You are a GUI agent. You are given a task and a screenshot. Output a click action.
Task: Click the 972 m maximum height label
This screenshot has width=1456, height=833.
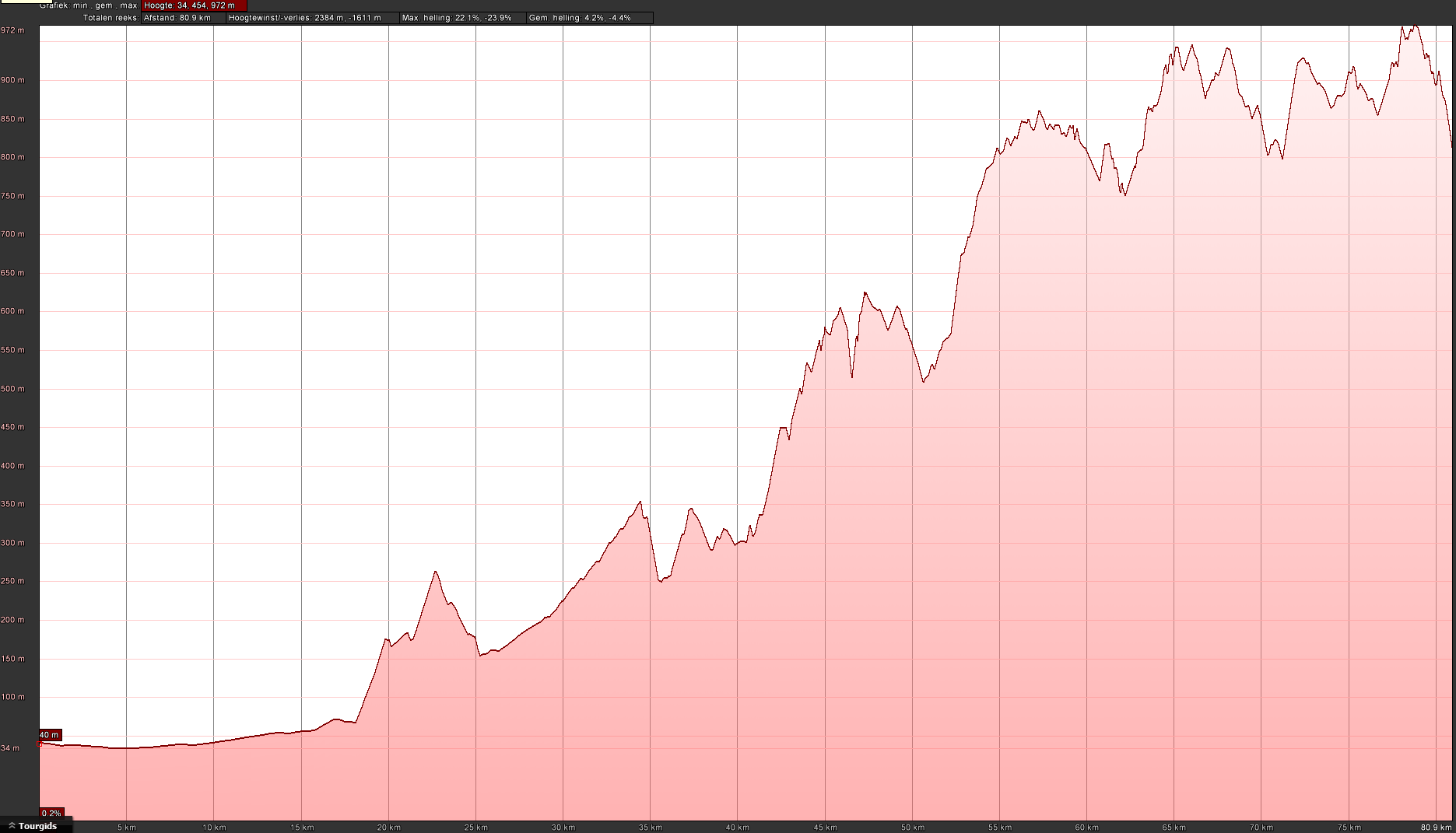pyautogui.click(x=12, y=30)
